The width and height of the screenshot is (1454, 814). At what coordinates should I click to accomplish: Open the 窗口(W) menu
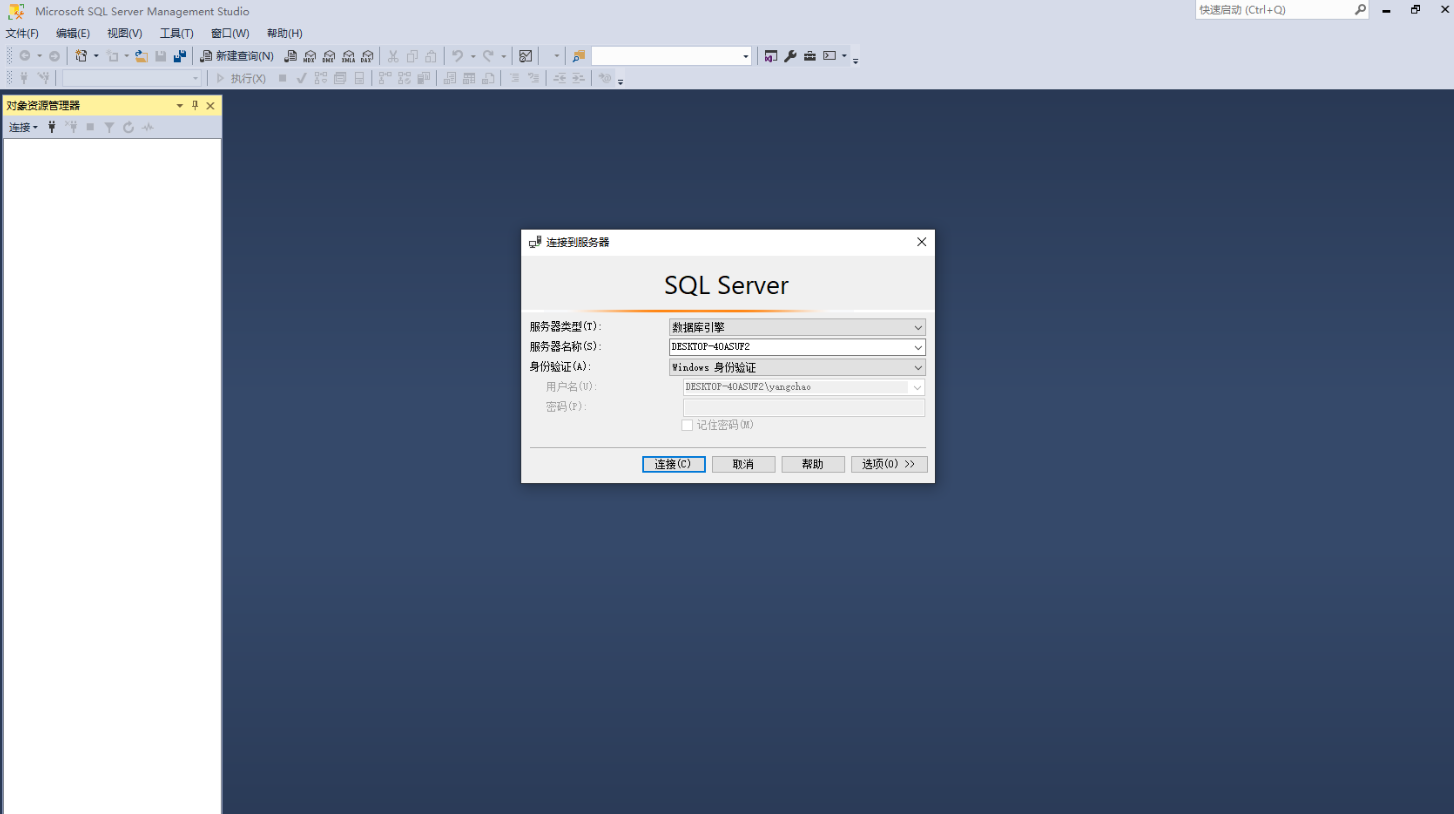(x=230, y=33)
